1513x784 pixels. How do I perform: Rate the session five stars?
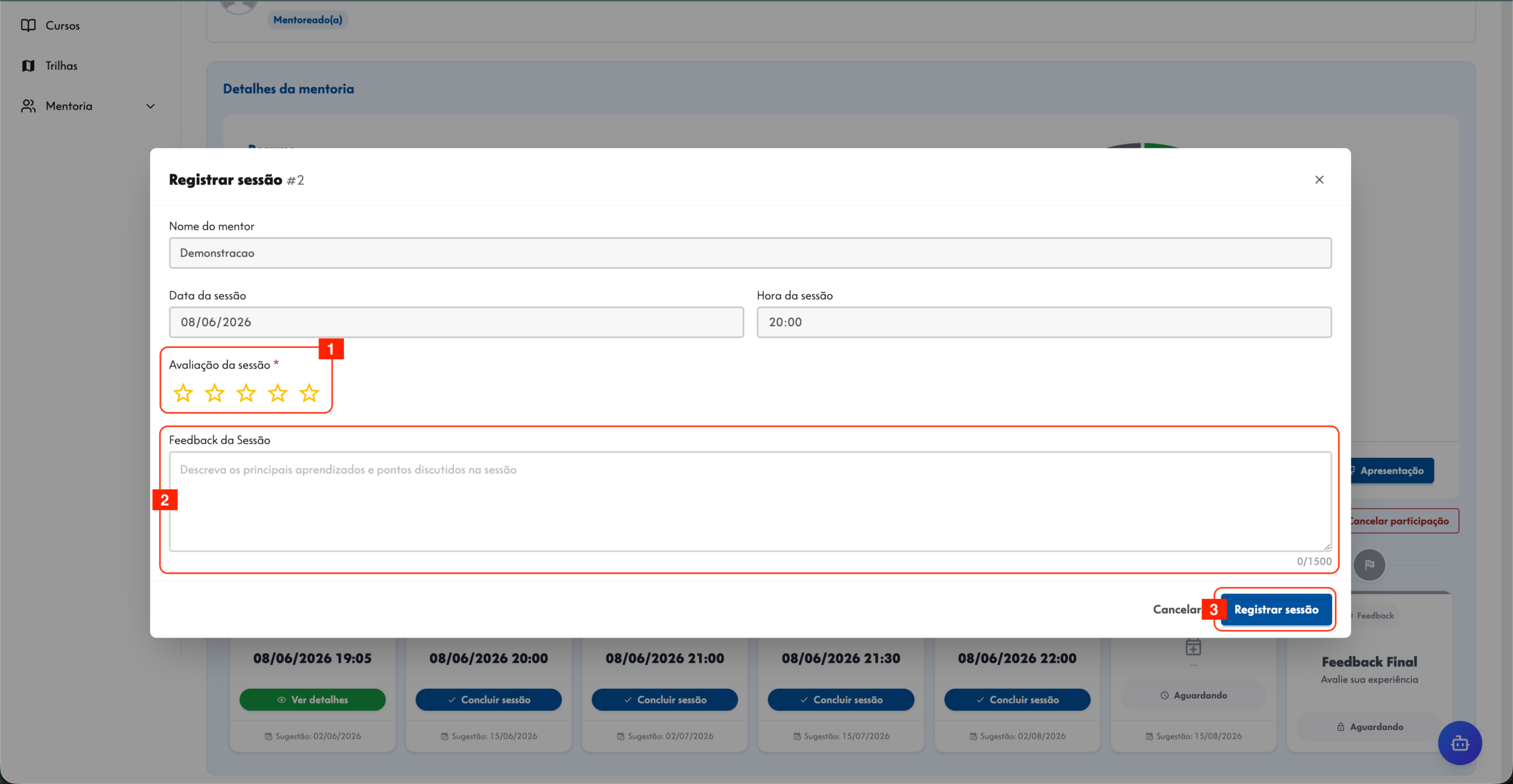tap(309, 393)
